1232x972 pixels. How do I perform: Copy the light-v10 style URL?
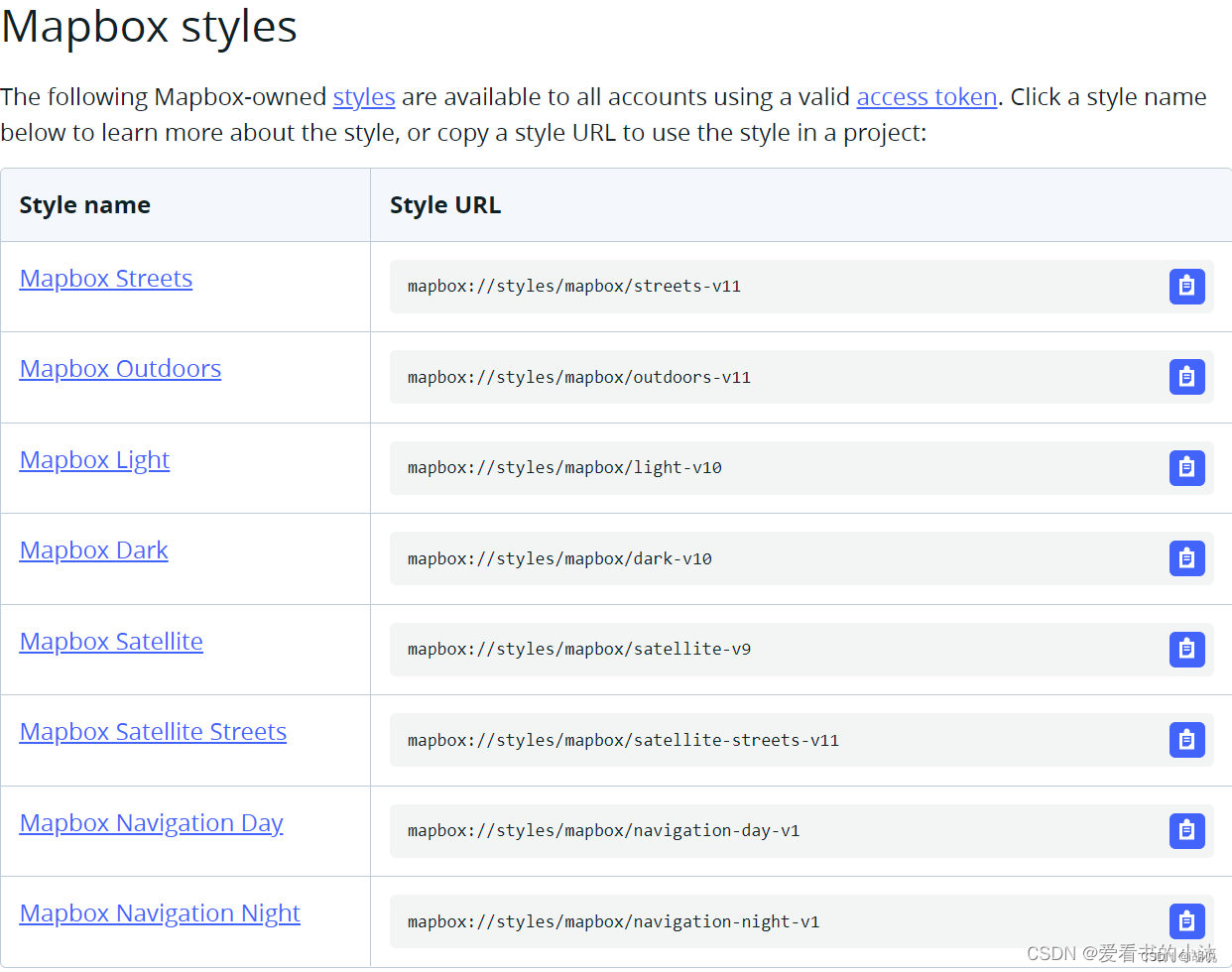click(1186, 468)
